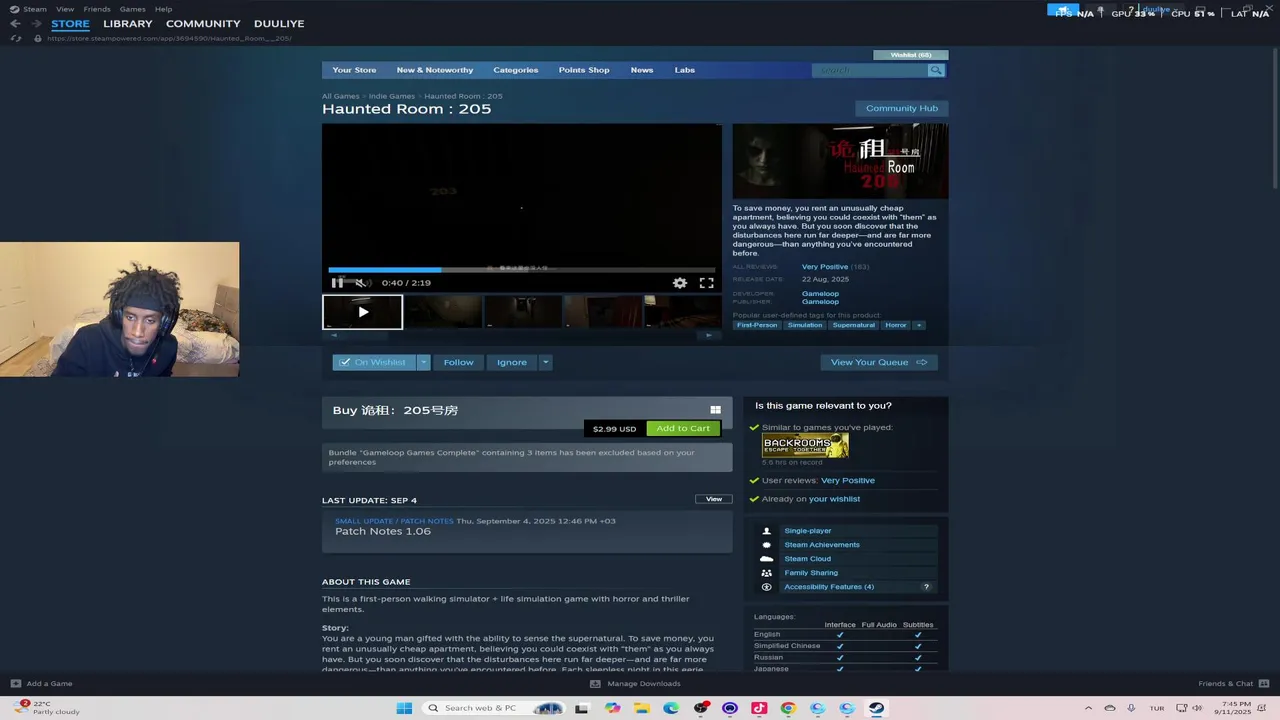Open the Games menu

pos(133,9)
